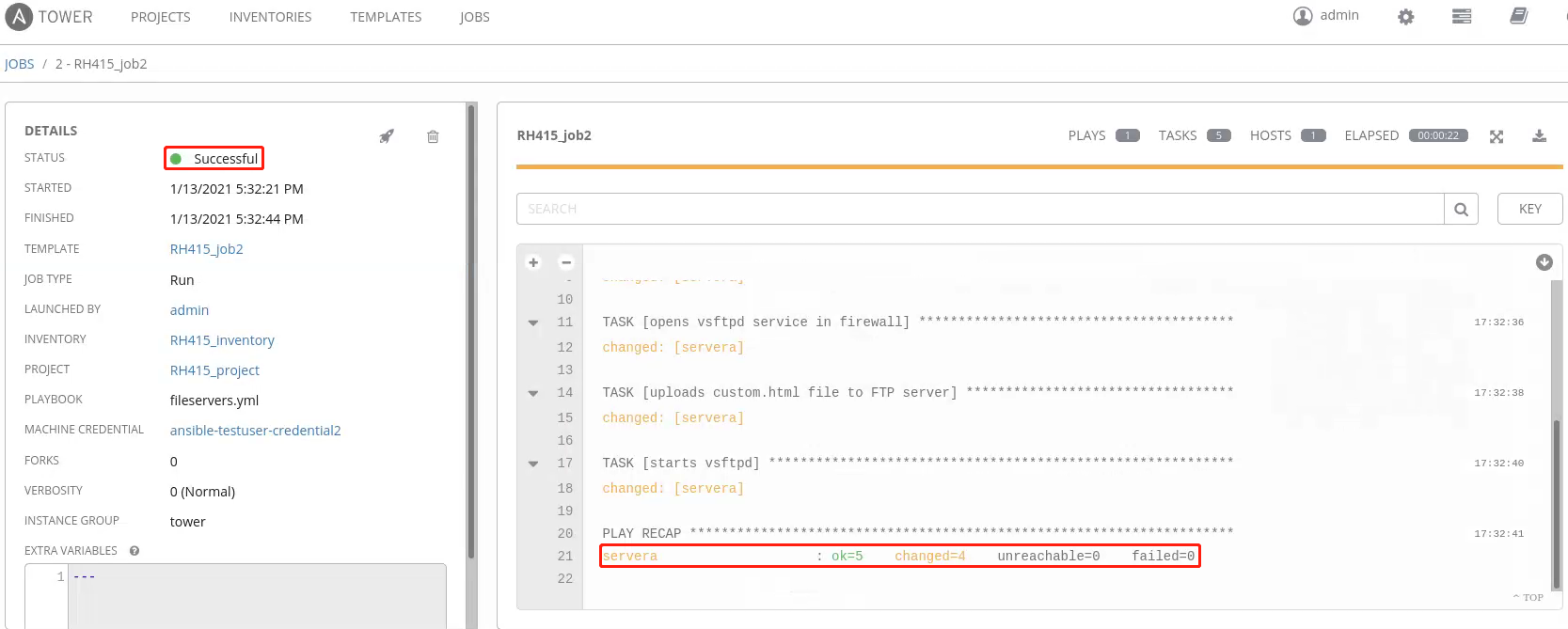Collapse the opens vsftpd service task
The height and width of the screenshot is (629, 1568).
pos(533,322)
